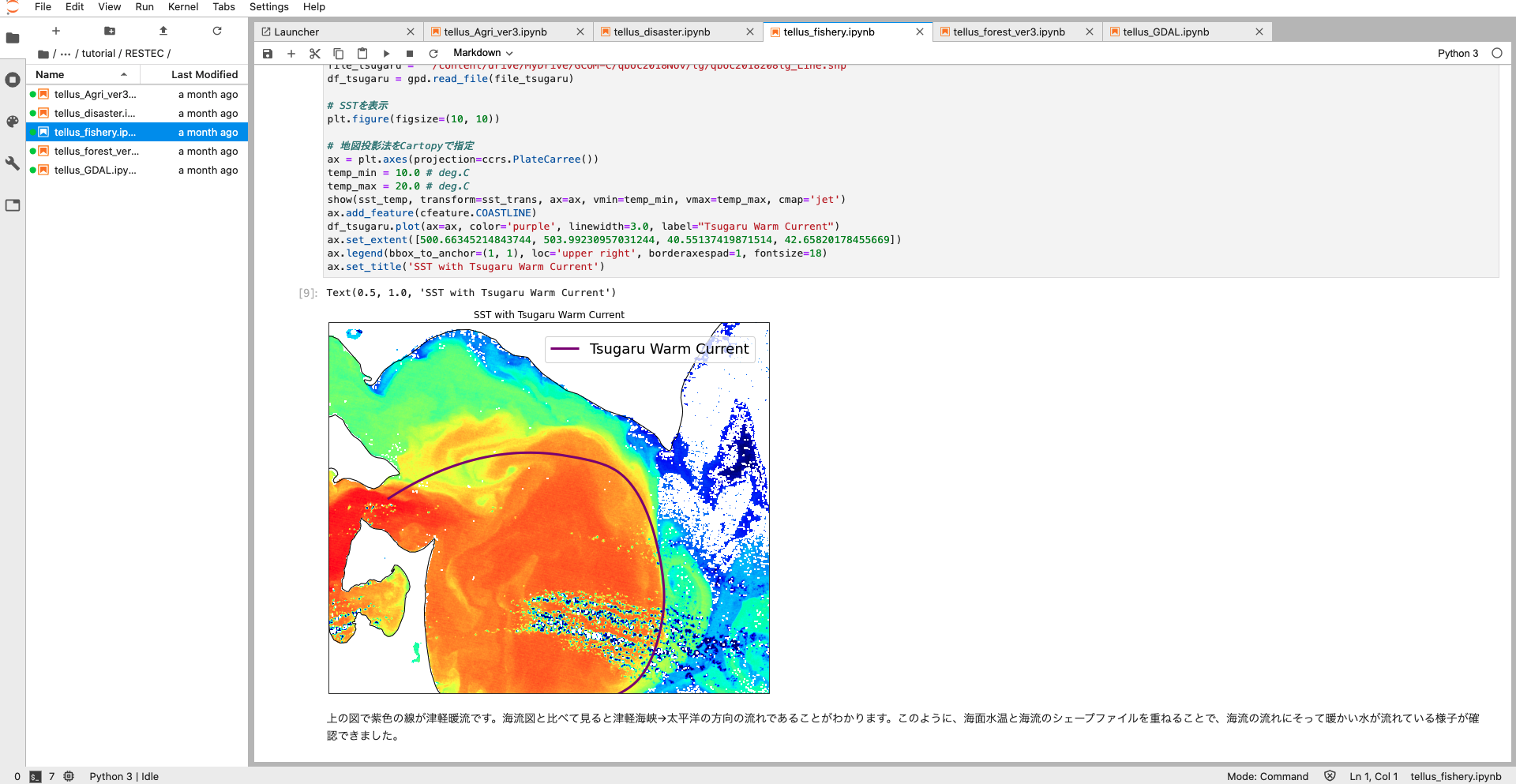Click the kernel status circle indicator
The height and width of the screenshot is (784, 1516).
[1497, 53]
